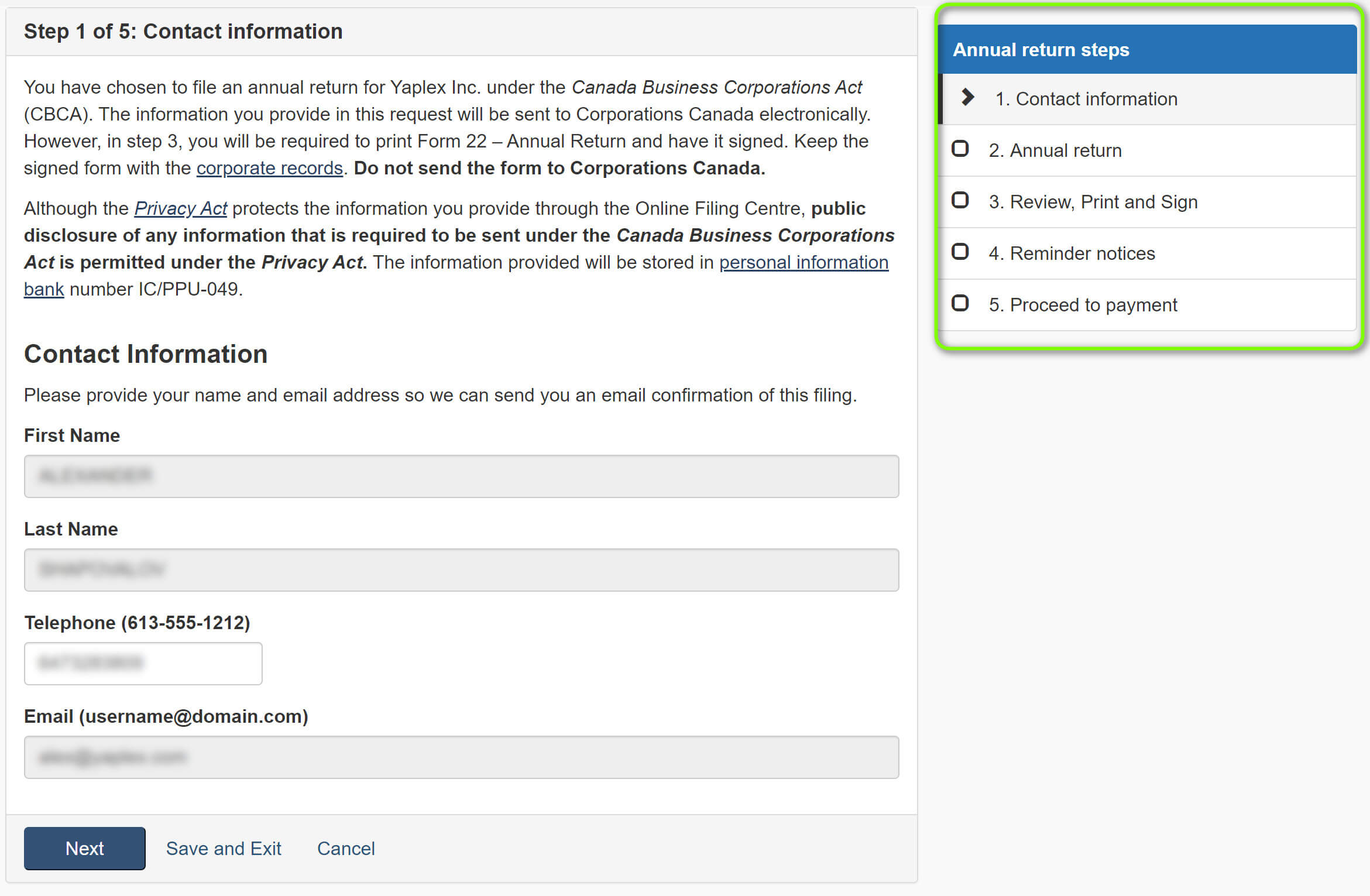Click Save and Exit option
This screenshot has width=1370, height=896.
pos(225,847)
